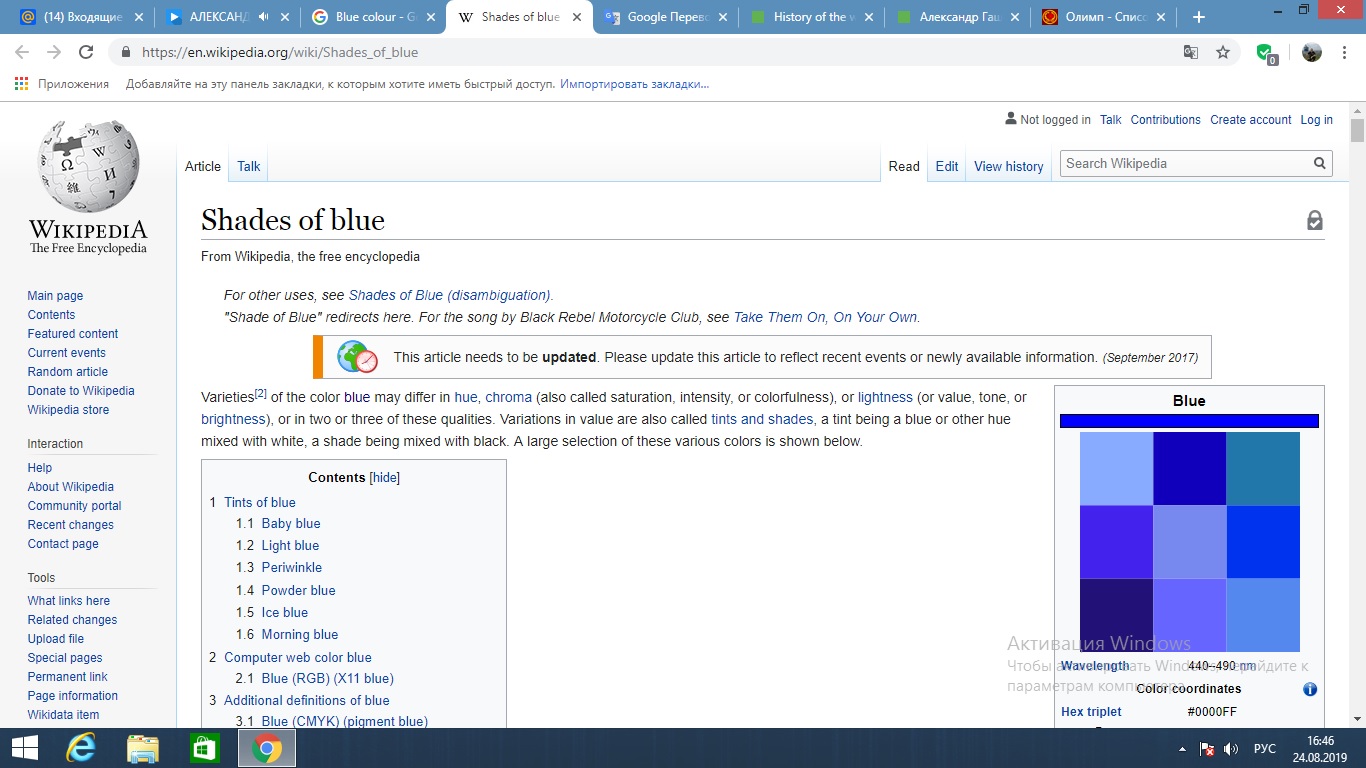Click the update-needed globe clock icon

[357, 356]
